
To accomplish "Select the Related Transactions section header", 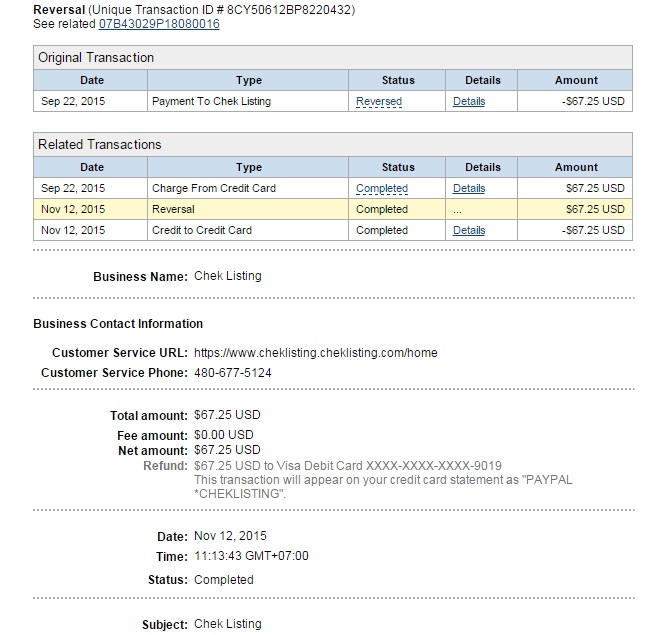I will pyautogui.click(x=99, y=145).
